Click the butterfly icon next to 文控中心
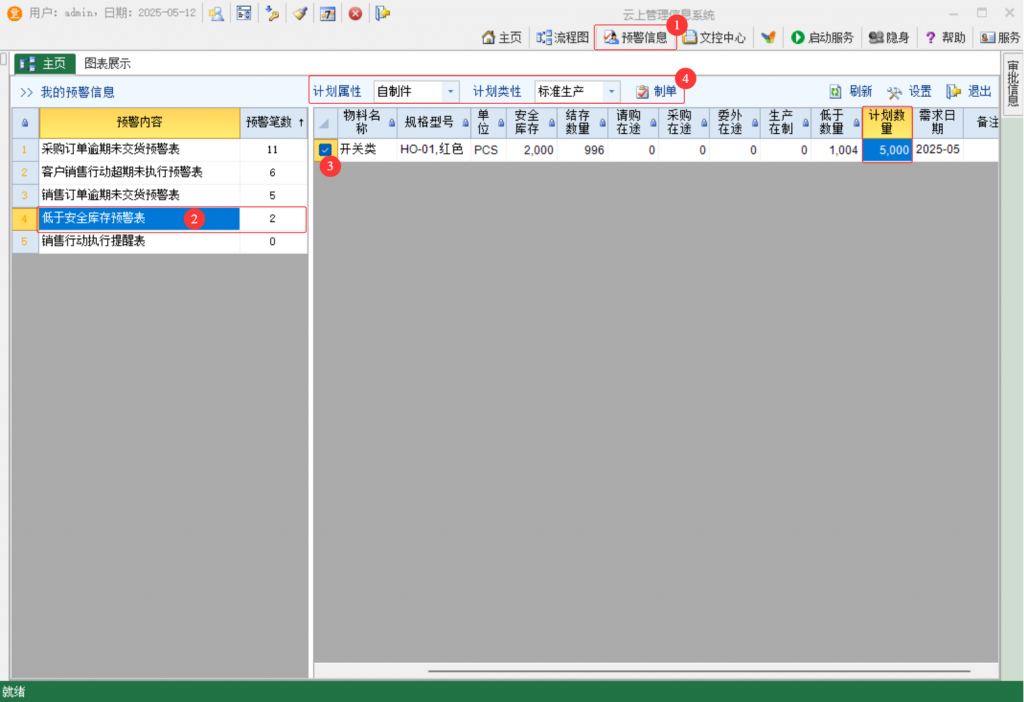The height and width of the screenshot is (702, 1024). click(767, 37)
